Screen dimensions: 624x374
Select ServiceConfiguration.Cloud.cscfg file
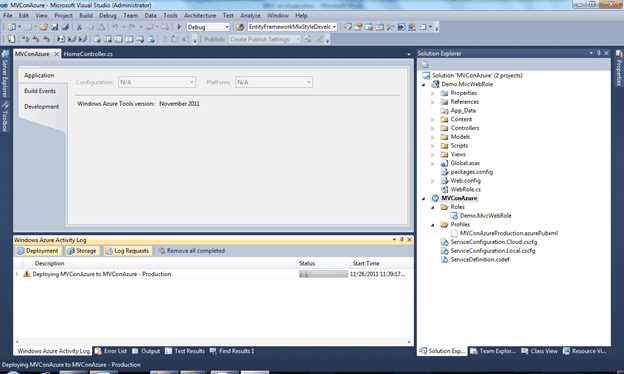[493, 242]
